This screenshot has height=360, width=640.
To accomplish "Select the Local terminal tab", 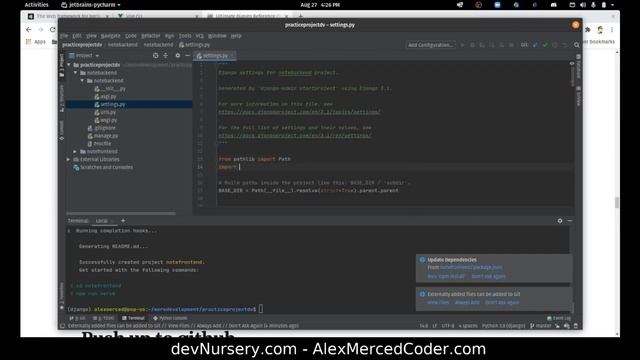I will pos(101,221).
